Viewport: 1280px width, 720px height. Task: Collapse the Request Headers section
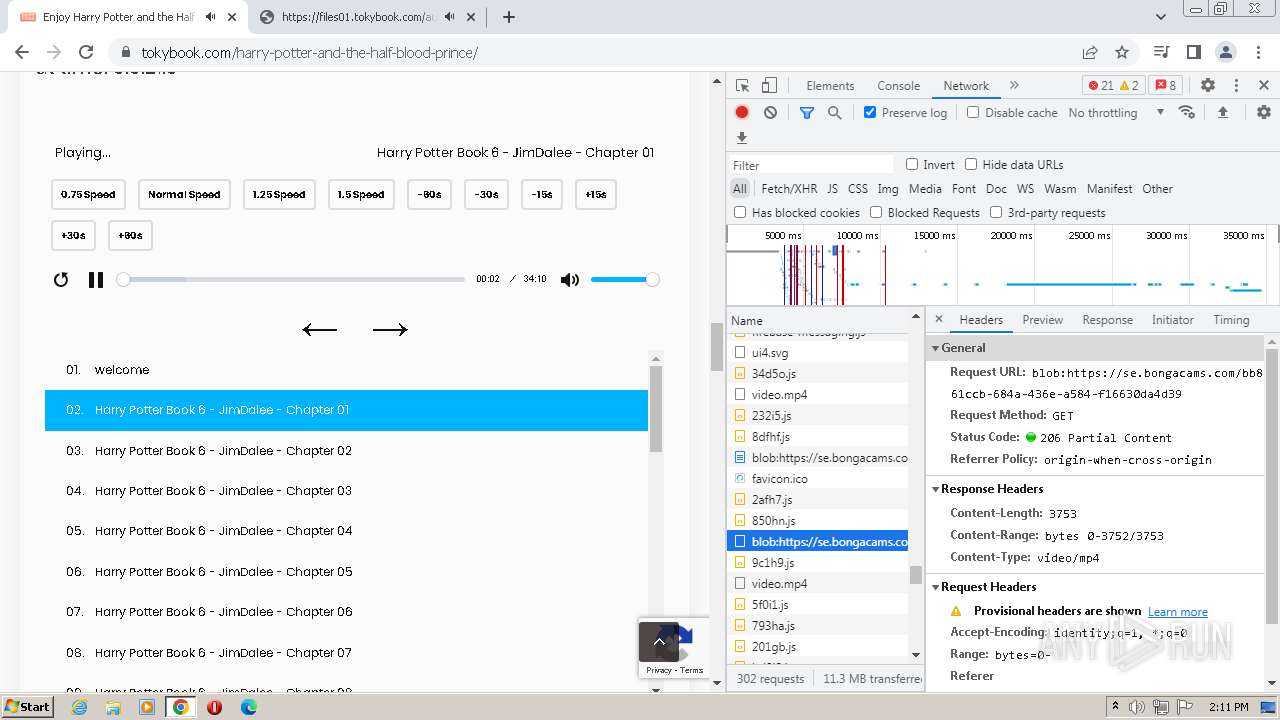tap(936, 587)
